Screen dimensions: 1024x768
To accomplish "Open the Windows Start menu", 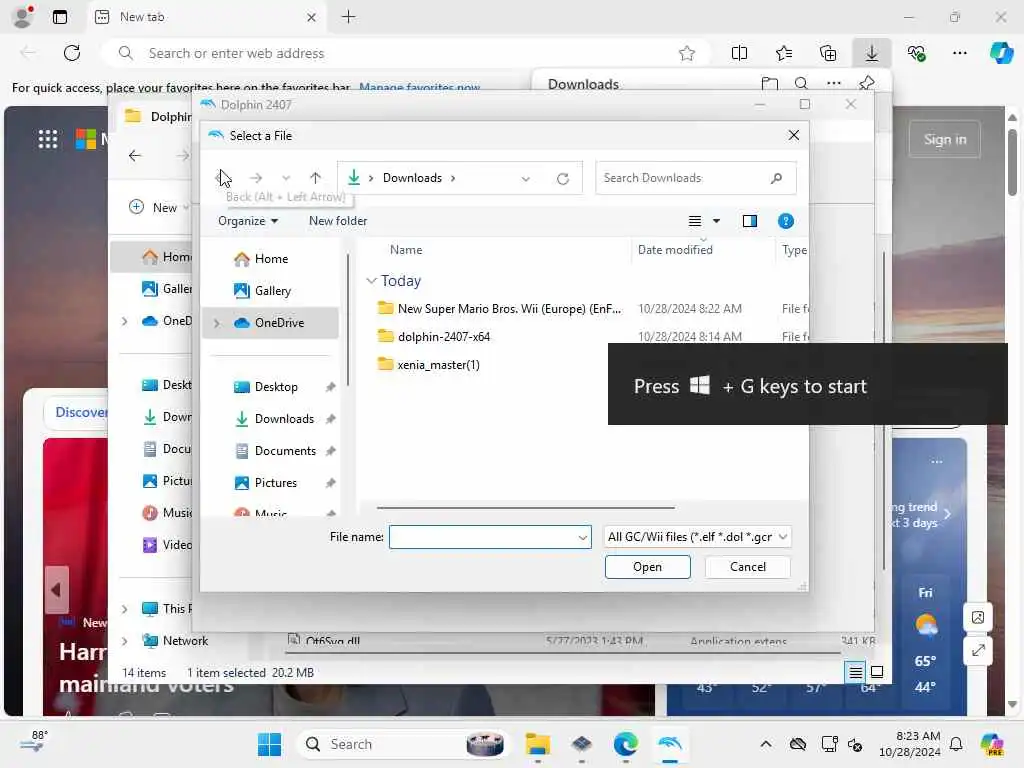I will [269, 744].
